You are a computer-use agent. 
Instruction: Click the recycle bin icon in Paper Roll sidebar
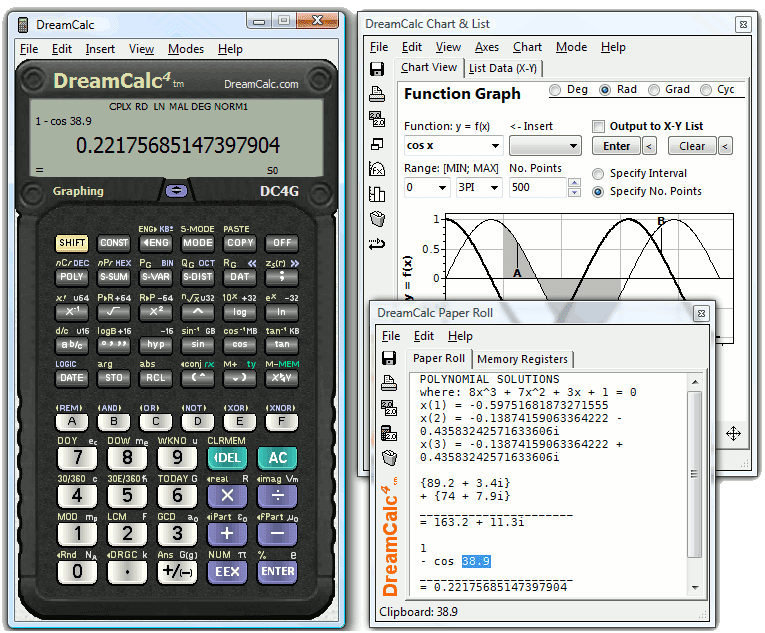[x=389, y=458]
